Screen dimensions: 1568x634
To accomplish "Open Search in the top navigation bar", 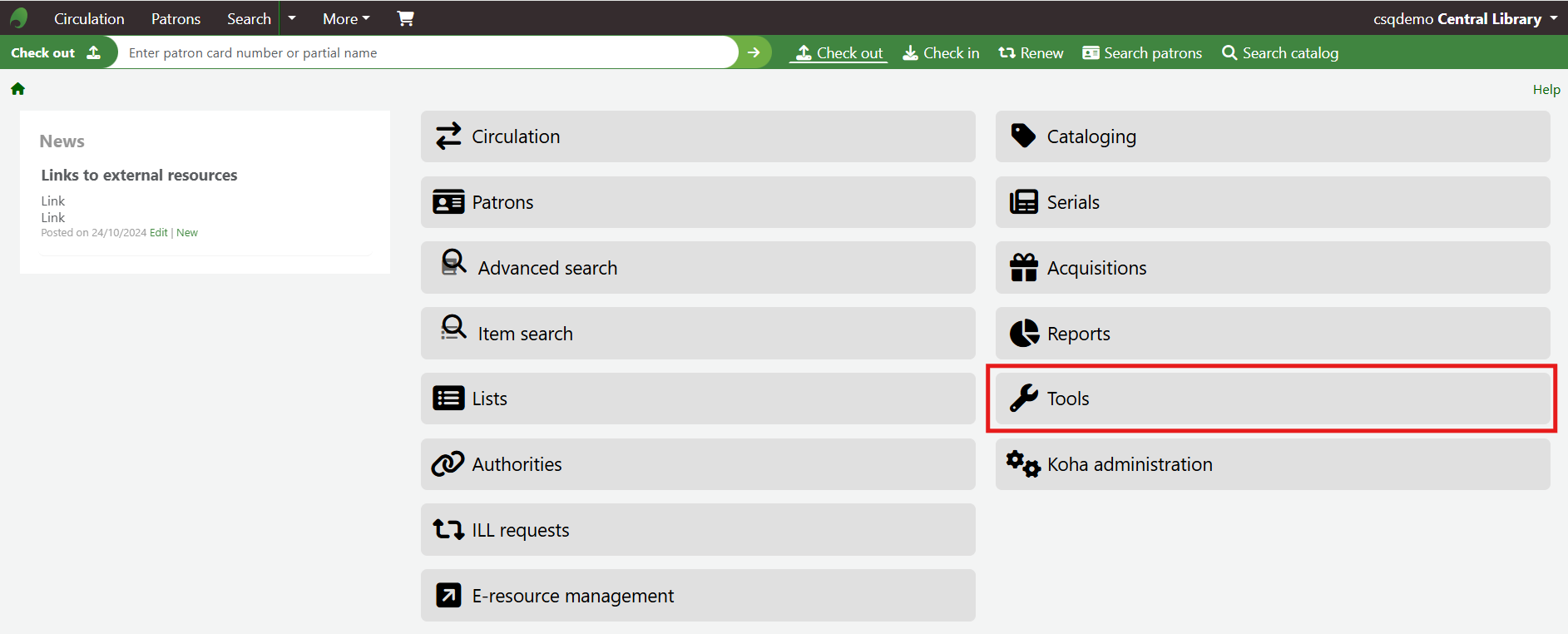I will tap(249, 18).
